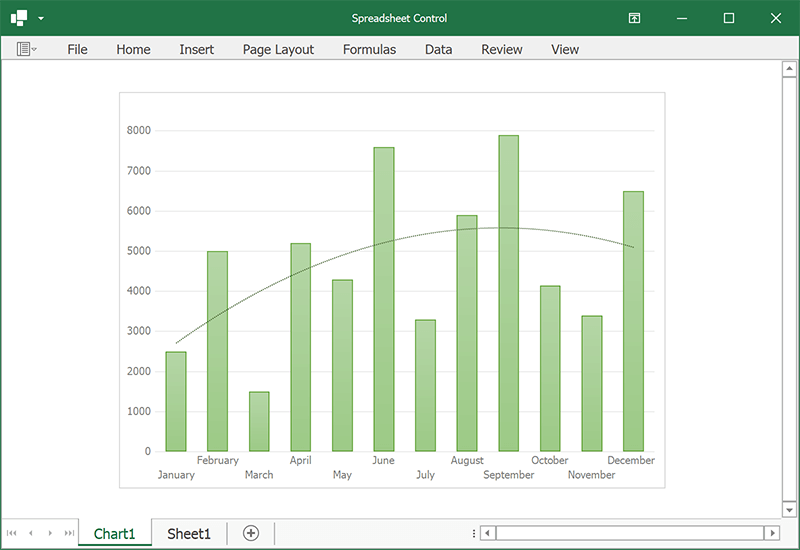
Task: Add a new sheet with plus icon
Action: [x=251, y=533]
